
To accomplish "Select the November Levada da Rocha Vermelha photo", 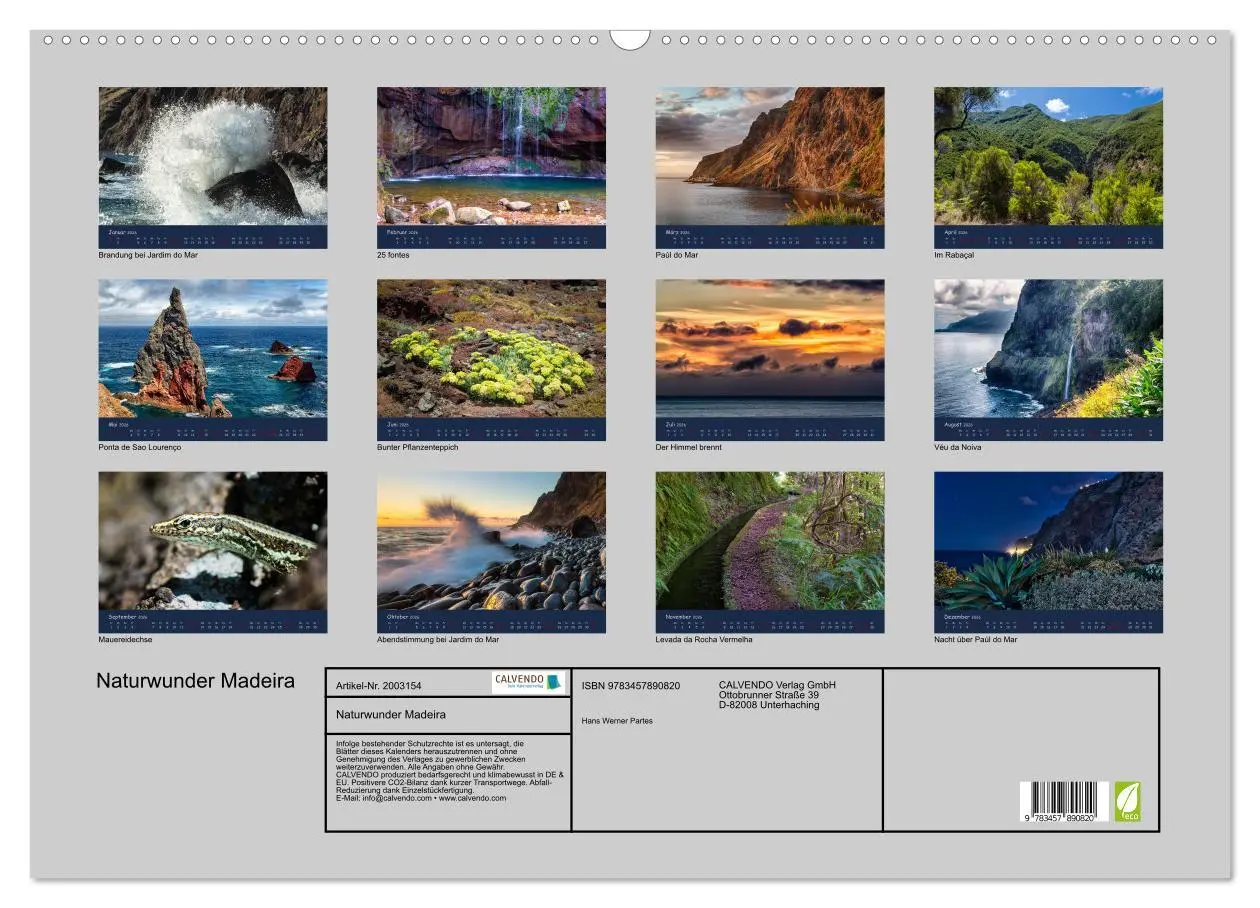I will (768, 543).
